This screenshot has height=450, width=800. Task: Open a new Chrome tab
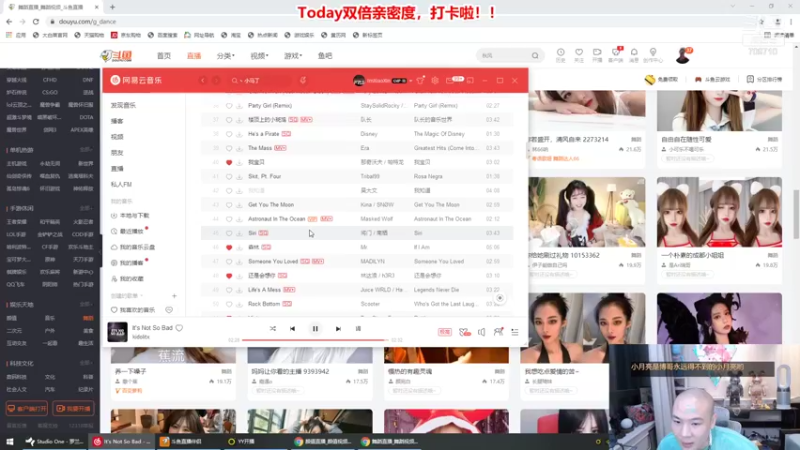pos(112,7)
